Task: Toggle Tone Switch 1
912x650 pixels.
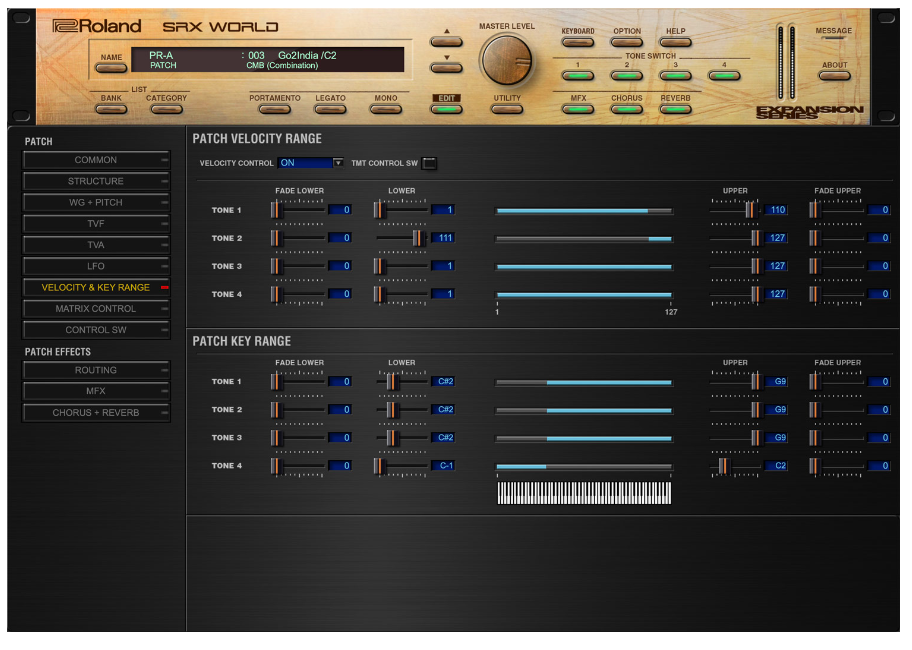Action: click(x=577, y=76)
